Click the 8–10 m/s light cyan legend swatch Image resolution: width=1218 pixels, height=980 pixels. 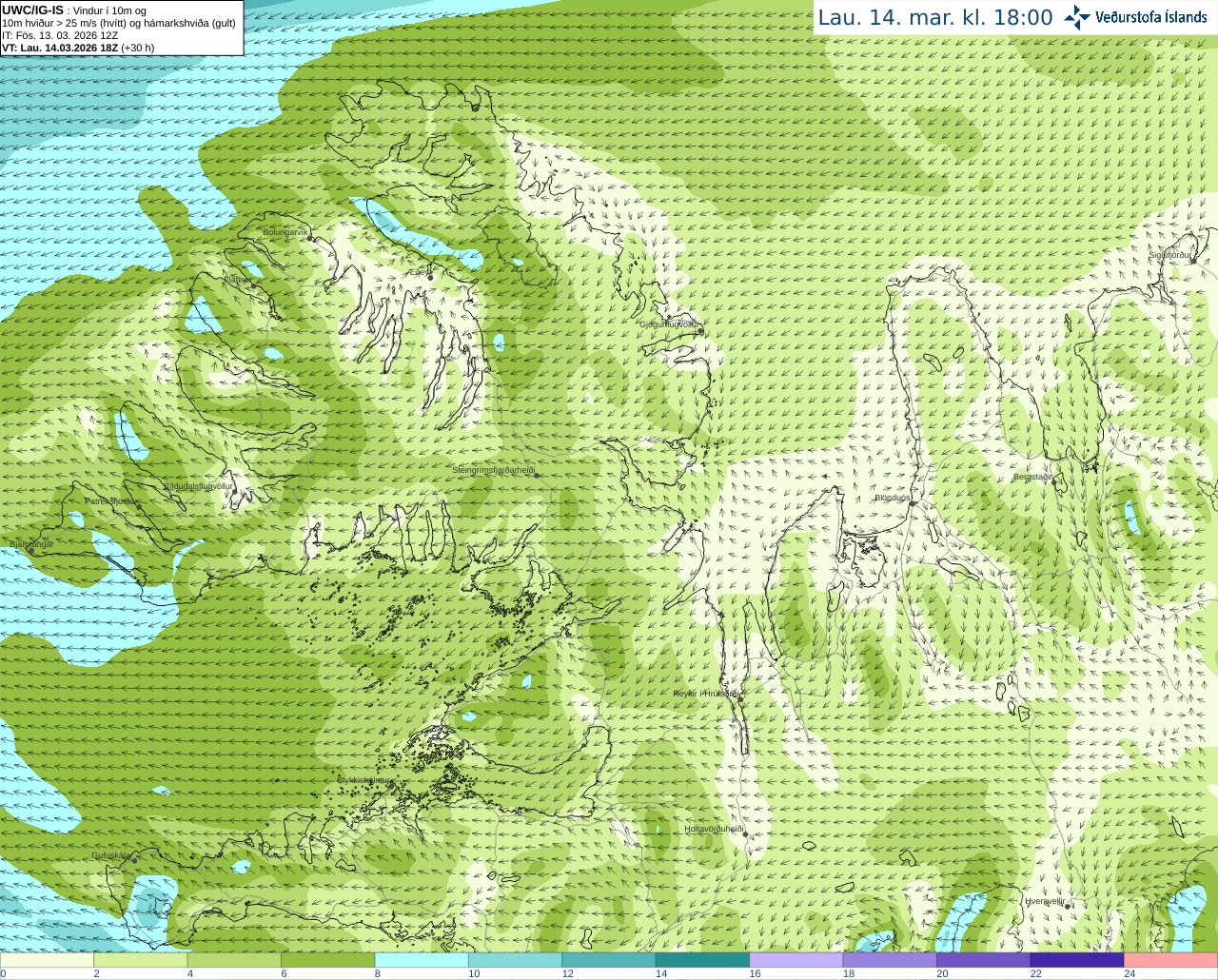tap(422, 960)
